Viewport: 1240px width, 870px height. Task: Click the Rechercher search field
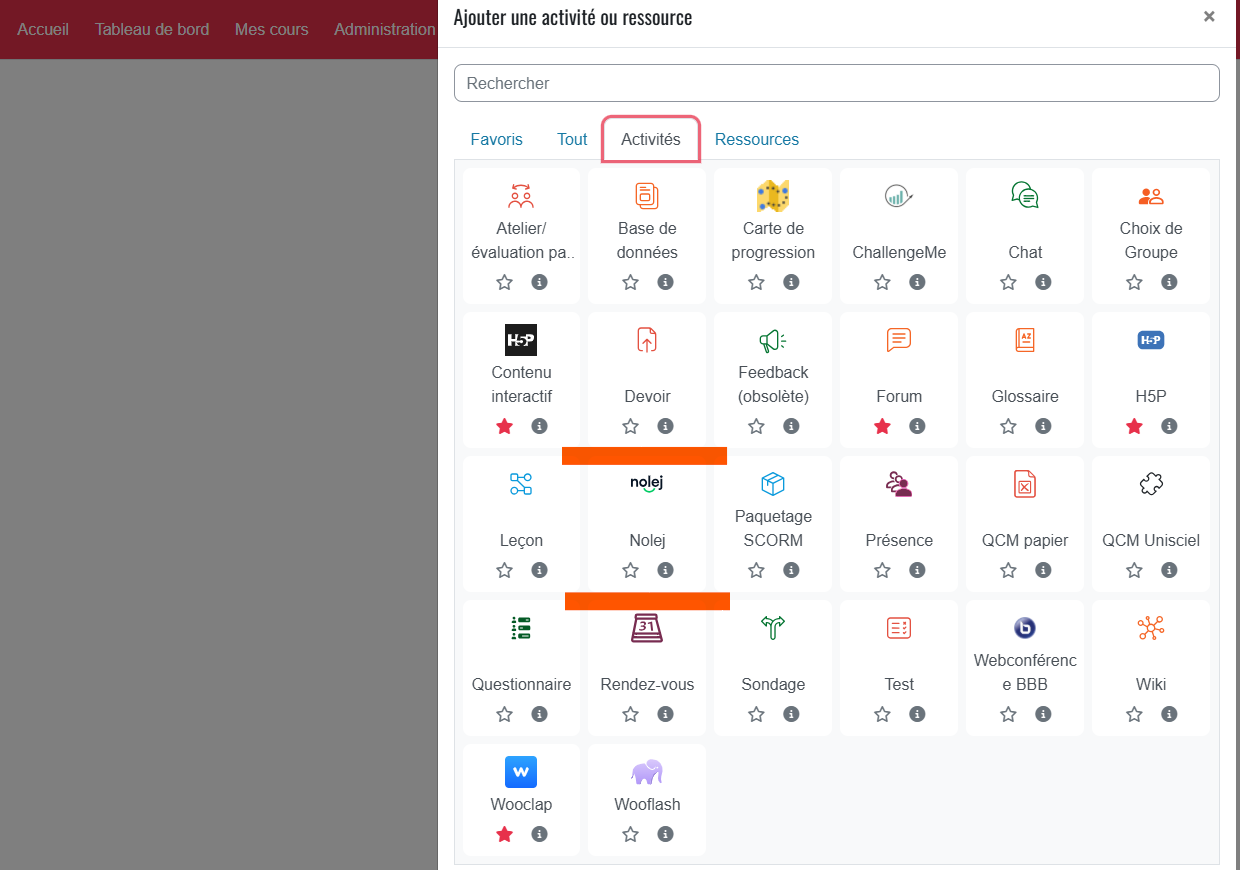(837, 83)
